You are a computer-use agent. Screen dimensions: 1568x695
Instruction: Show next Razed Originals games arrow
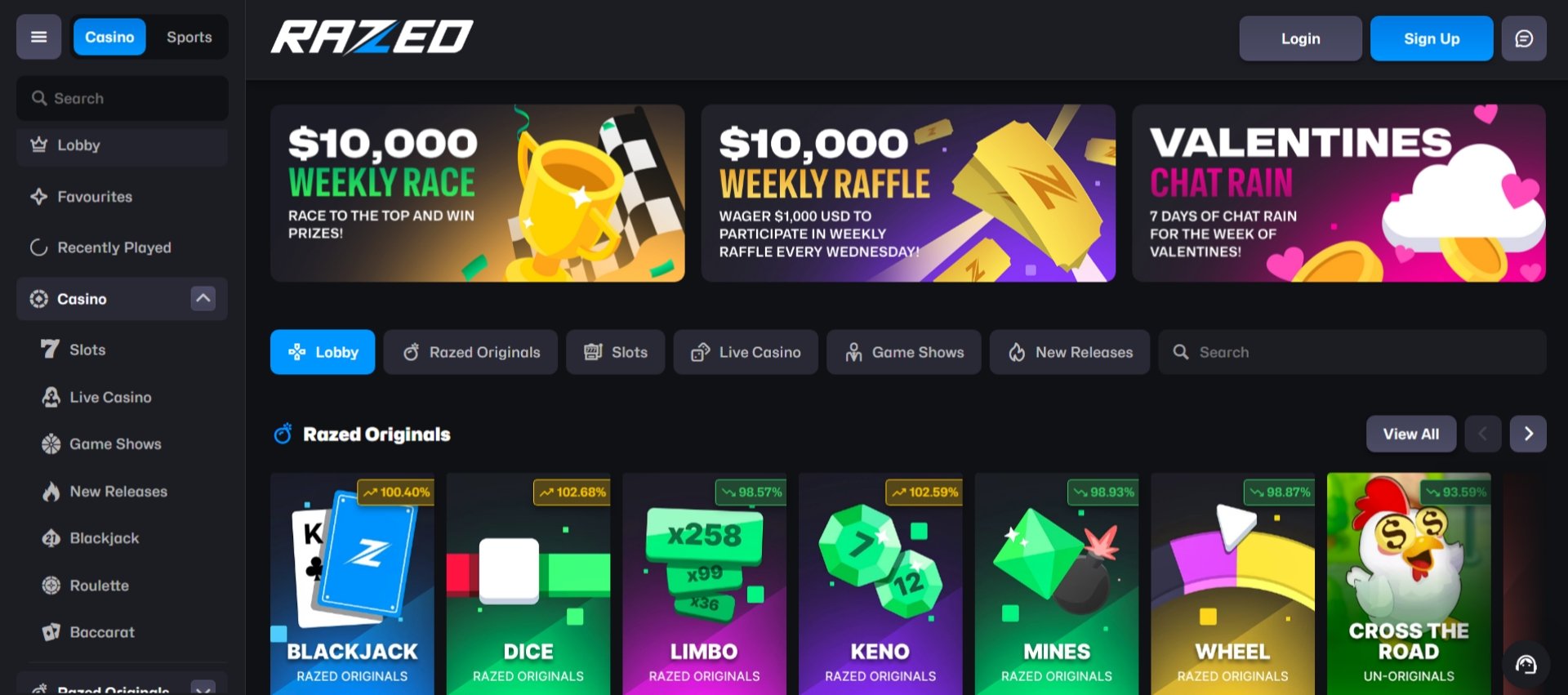(1528, 434)
